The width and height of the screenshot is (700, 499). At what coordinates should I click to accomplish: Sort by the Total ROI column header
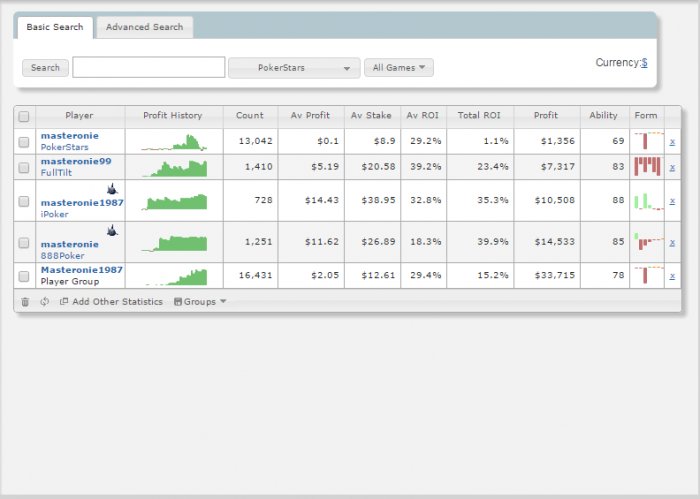coord(480,116)
